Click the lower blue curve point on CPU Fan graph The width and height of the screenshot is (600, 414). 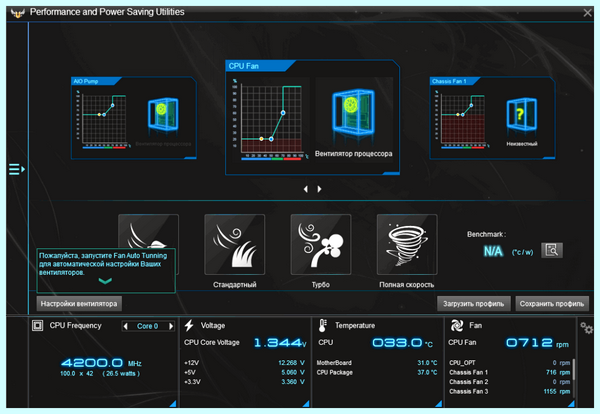(x=271, y=139)
